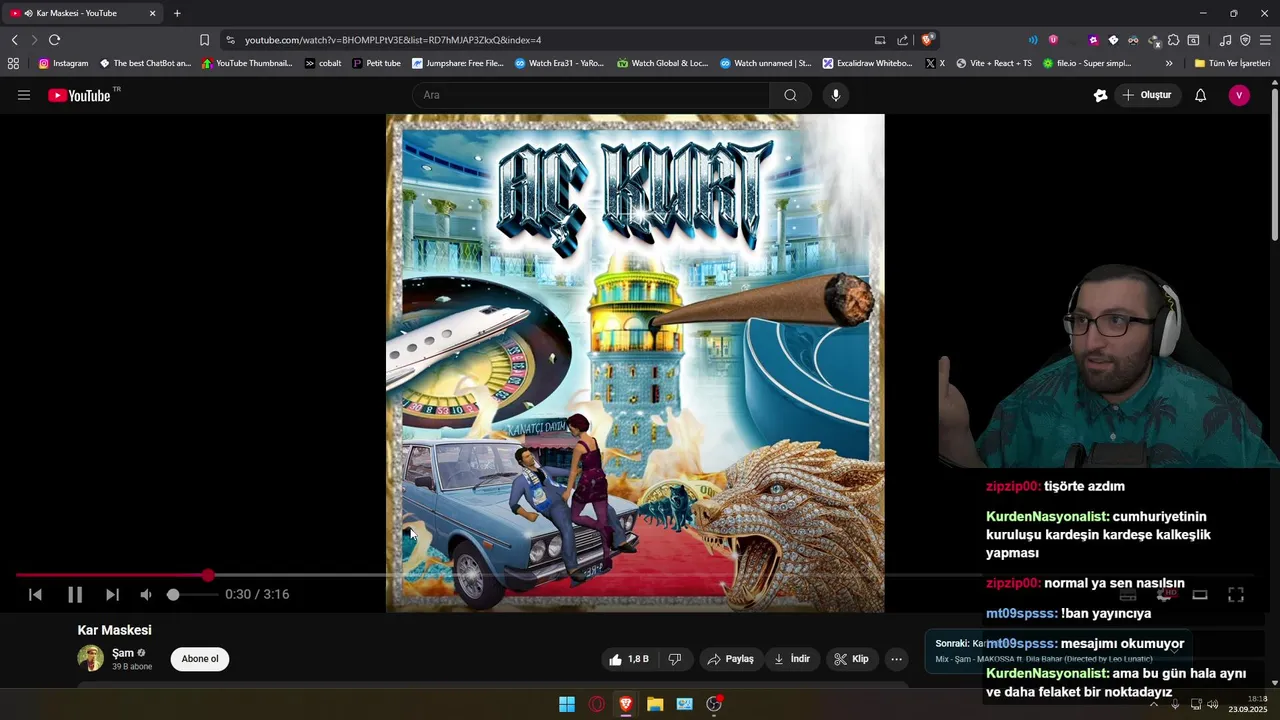Go to the YouTube home logo
Screen dimensions: 1280x720
79,95
